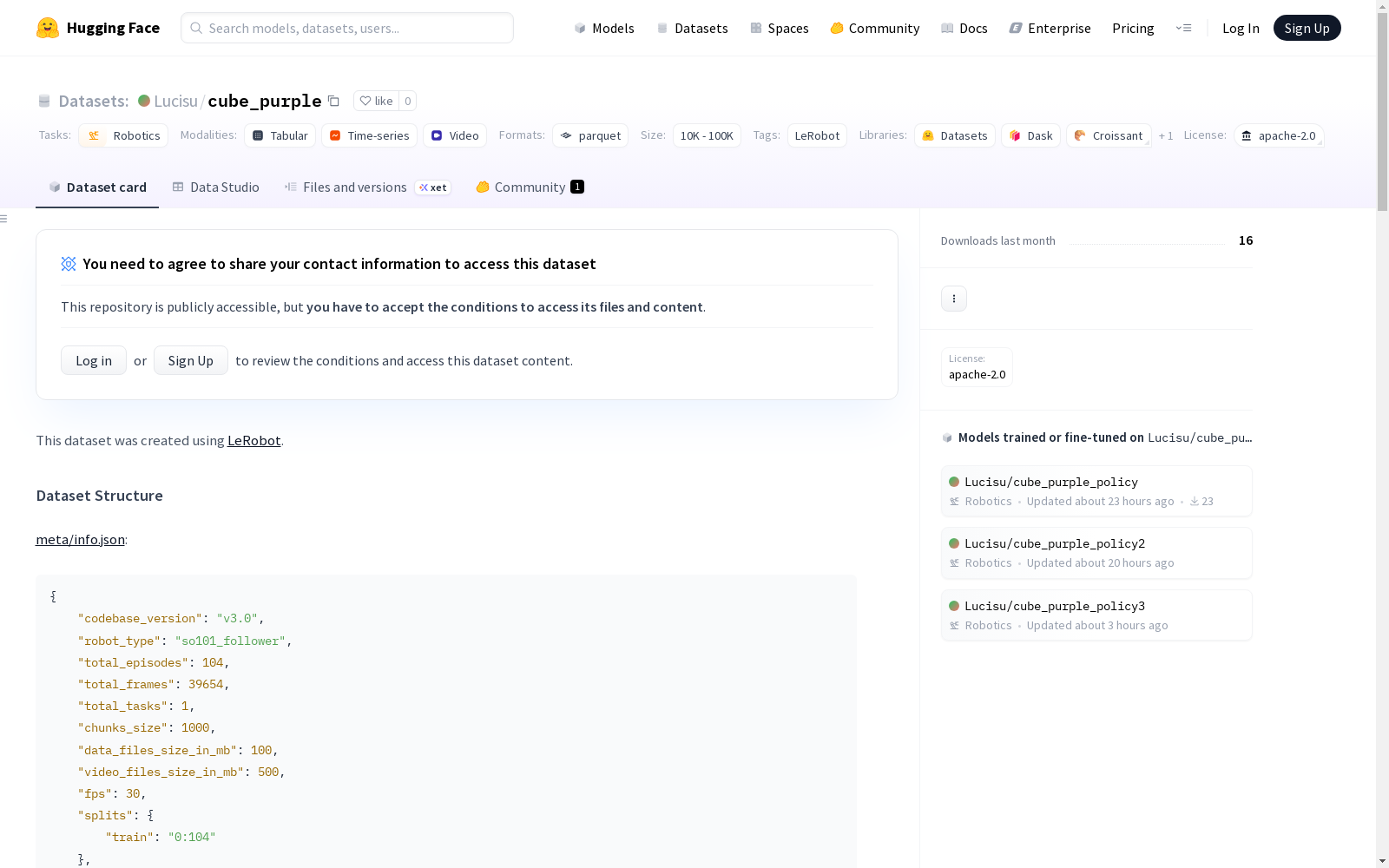This screenshot has height=868, width=1389.
Task: Click the "total_episodes" key in the JSON
Action: coord(133,662)
